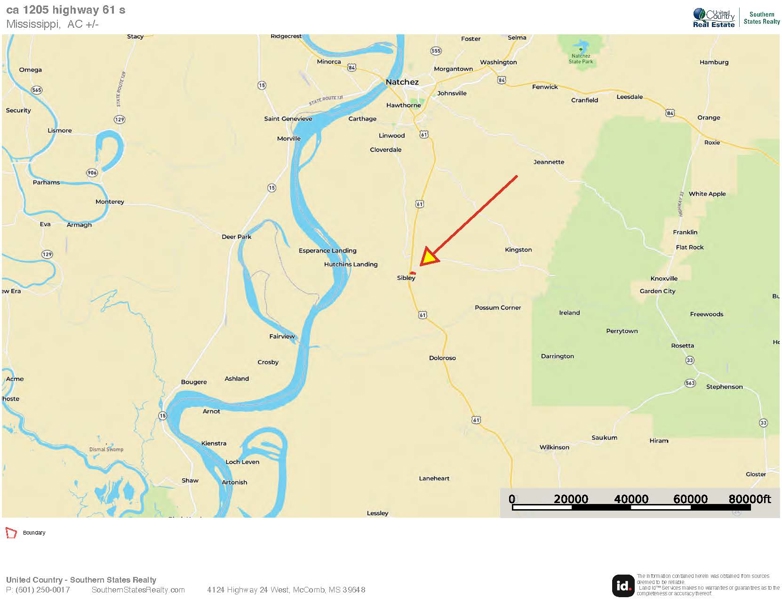Click the Doloroso map label

click(442, 358)
